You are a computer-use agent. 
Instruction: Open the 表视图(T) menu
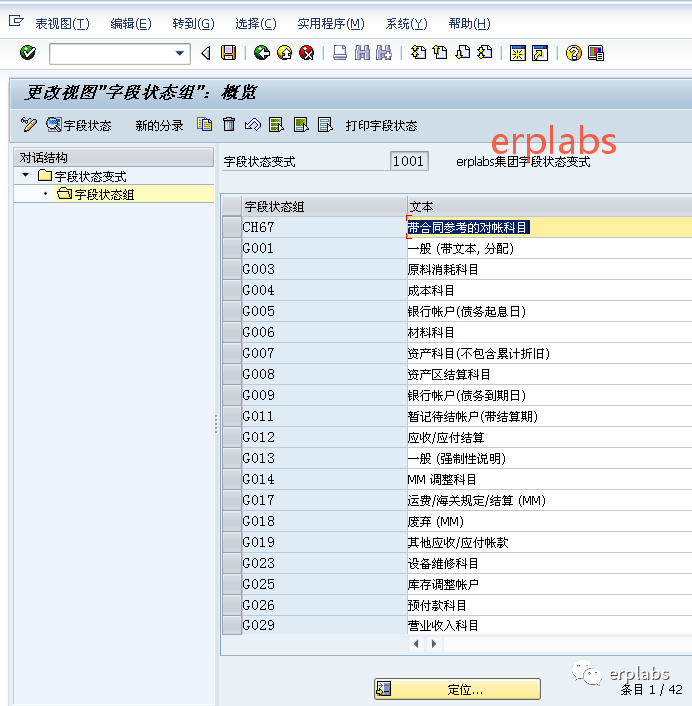tap(63, 23)
